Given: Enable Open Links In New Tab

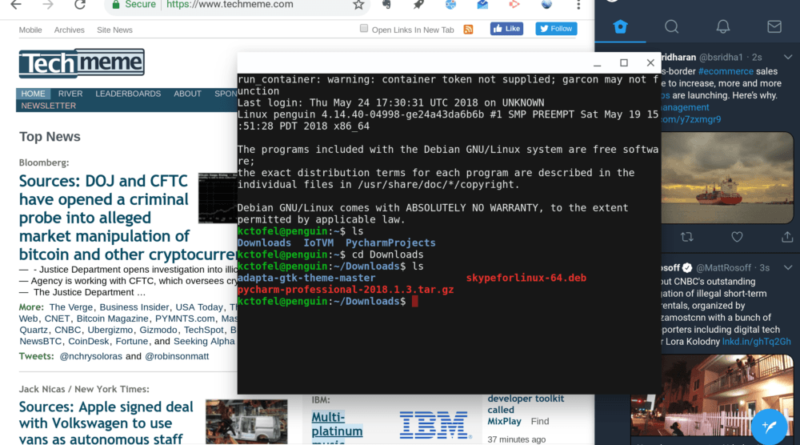Looking at the screenshot, I should click(x=364, y=29).
